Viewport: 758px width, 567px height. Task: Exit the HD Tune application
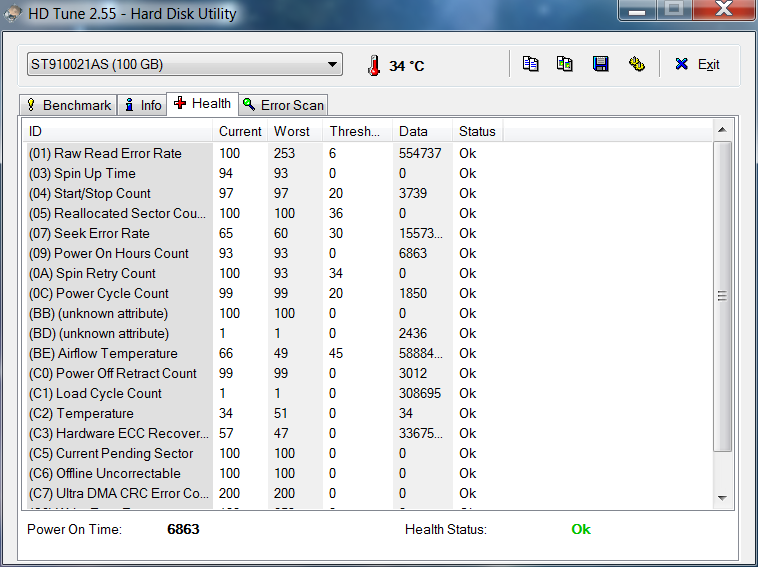pos(697,64)
